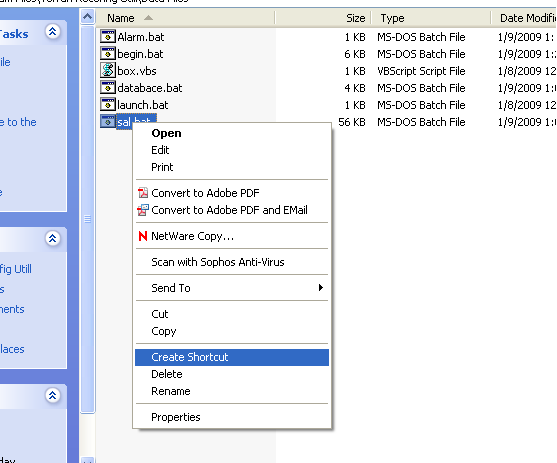Select the begin.bat file icon

[108, 54]
